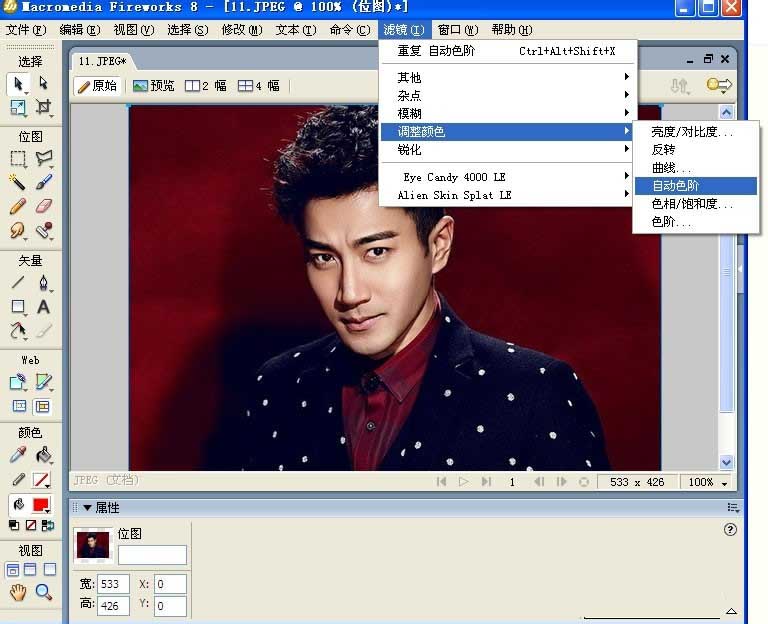Click the 宽 width input field
The height and width of the screenshot is (624, 768).
(112, 584)
